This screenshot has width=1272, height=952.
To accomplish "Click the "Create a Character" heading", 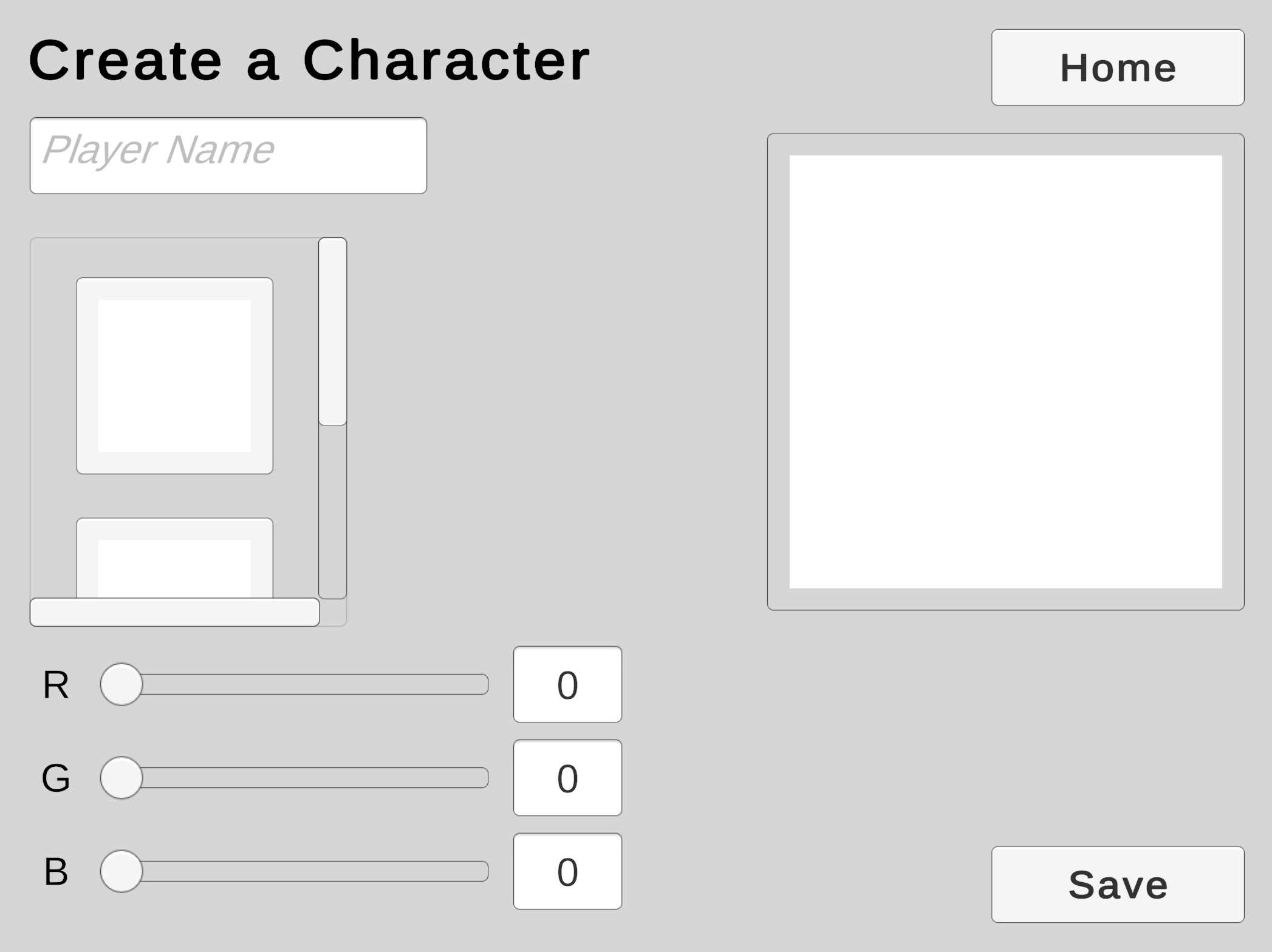I will click(309, 60).
